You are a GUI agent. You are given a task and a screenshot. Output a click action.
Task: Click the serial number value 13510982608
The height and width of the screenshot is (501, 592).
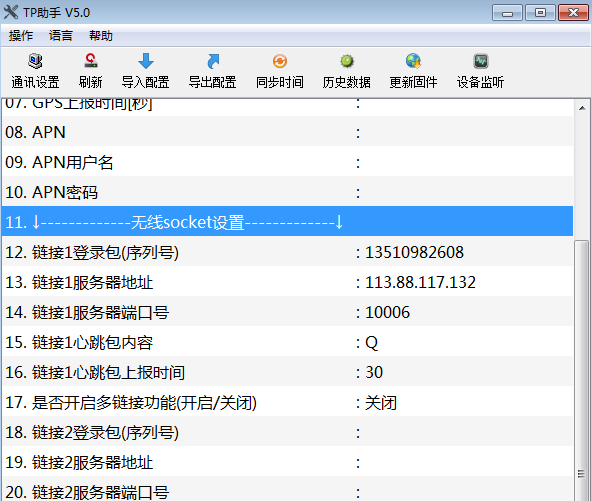pyautogui.click(x=414, y=253)
